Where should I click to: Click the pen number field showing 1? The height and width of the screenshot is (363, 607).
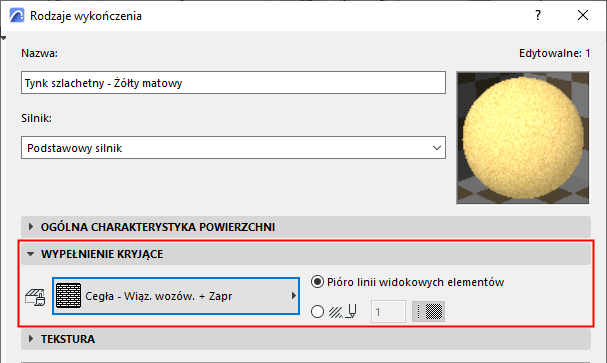(x=388, y=312)
